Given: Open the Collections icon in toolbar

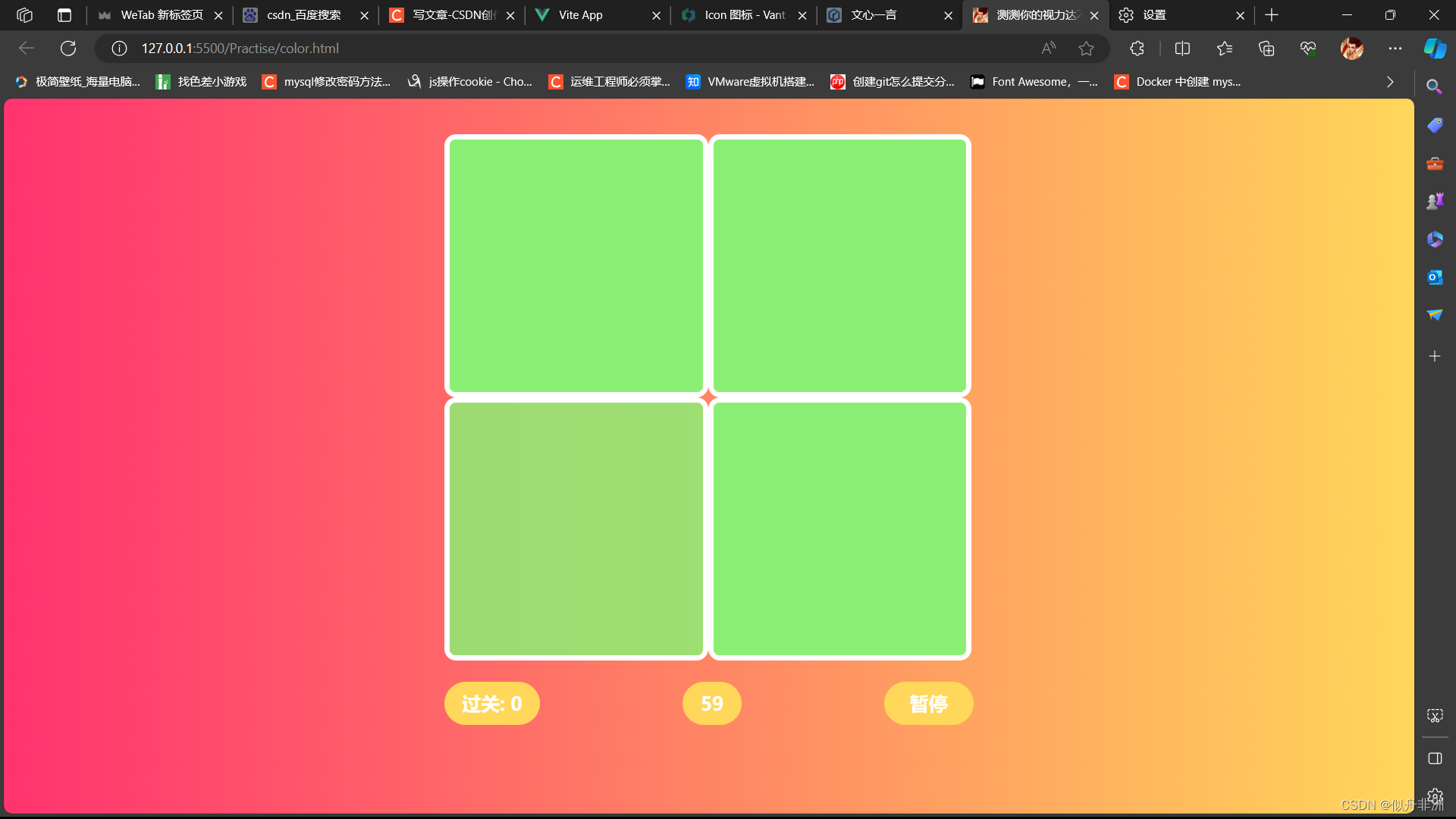Looking at the screenshot, I should (x=1266, y=49).
